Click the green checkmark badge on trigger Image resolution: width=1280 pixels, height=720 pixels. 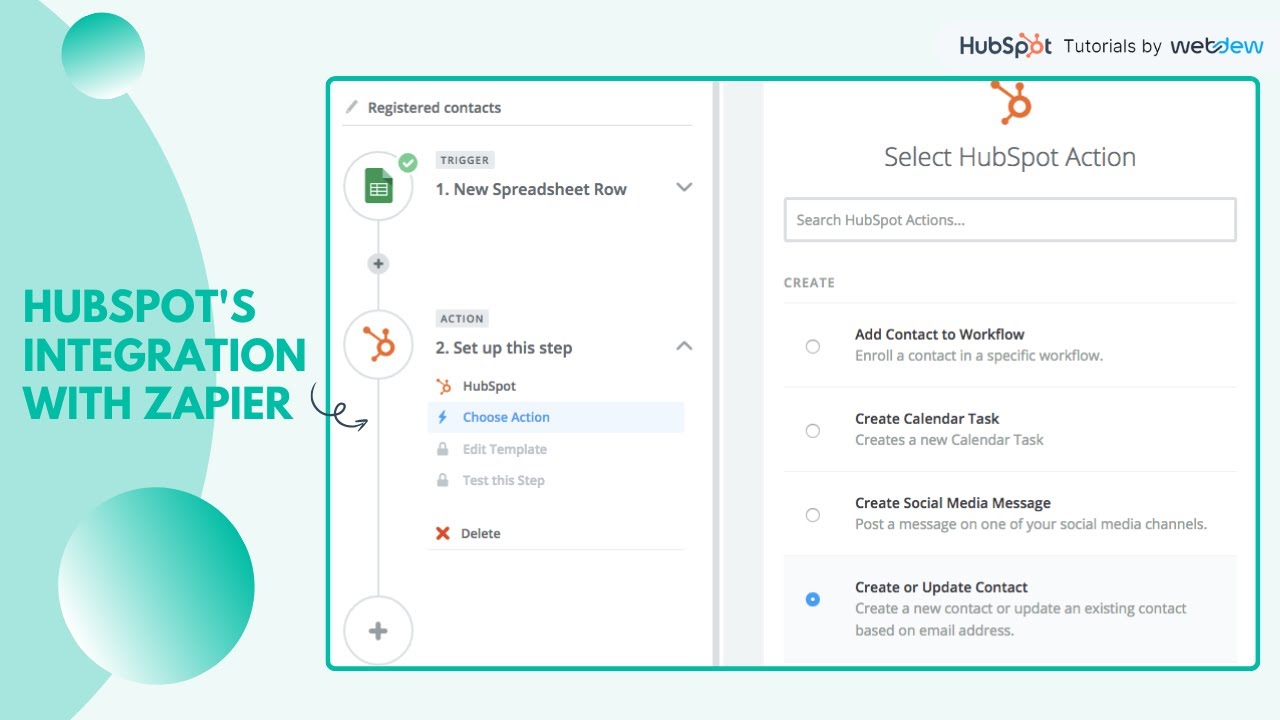(x=407, y=162)
